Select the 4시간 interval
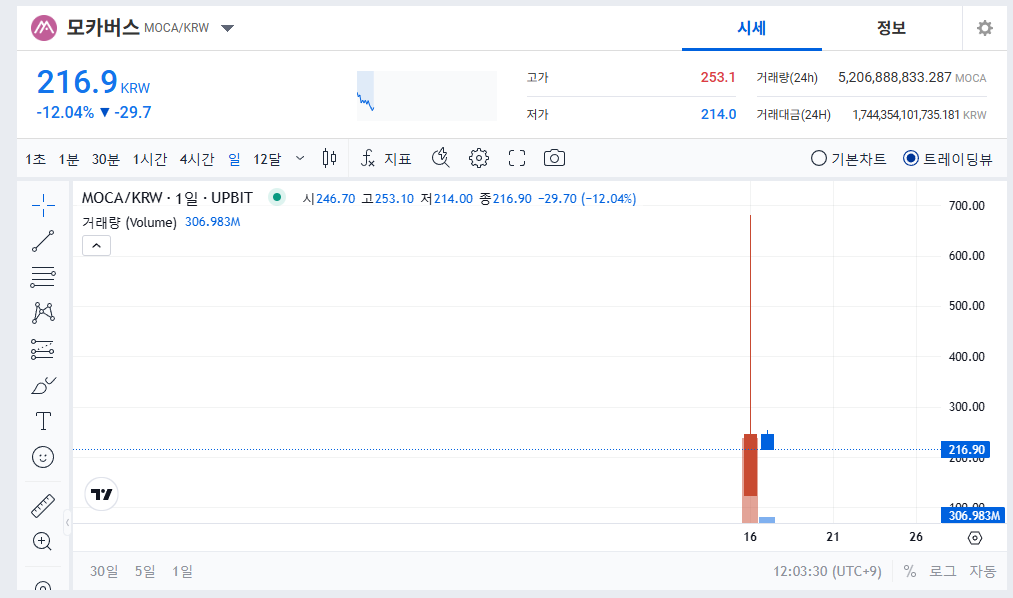This screenshot has height=598, width=1013. [197, 159]
